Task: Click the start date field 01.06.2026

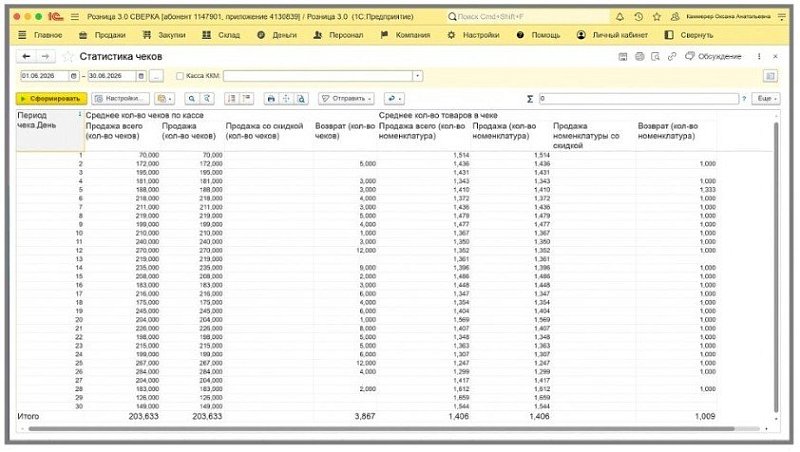Action: [44, 76]
